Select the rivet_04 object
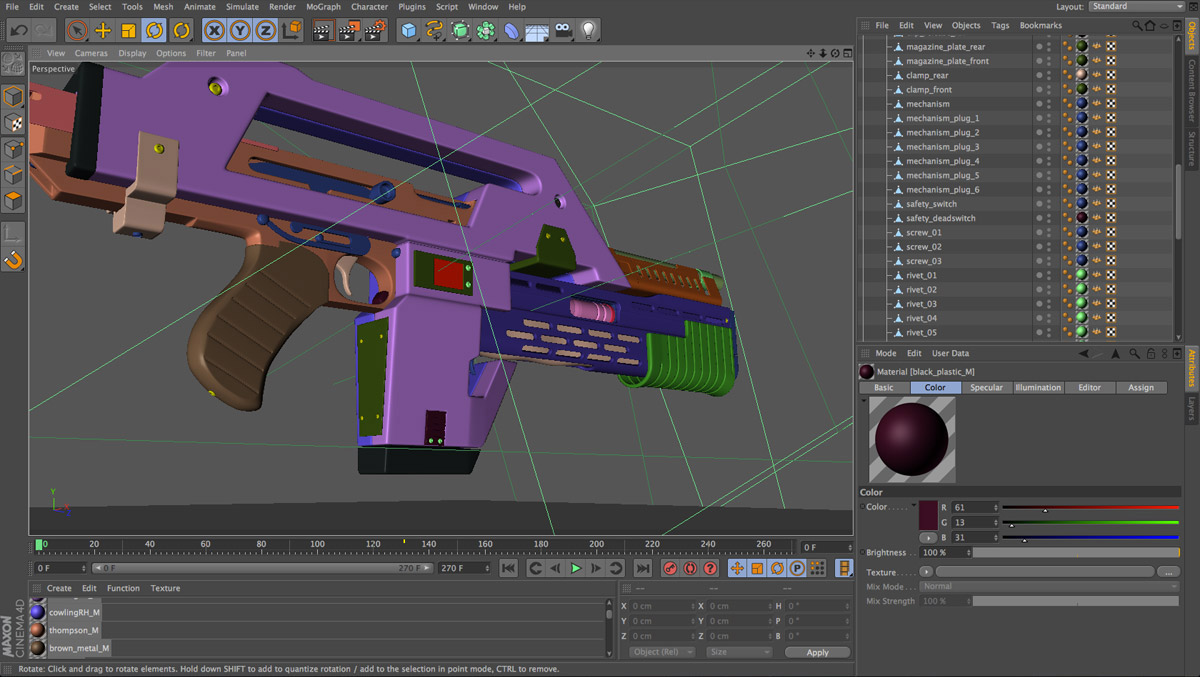1200x677 pixels. (x=921, y=318)
